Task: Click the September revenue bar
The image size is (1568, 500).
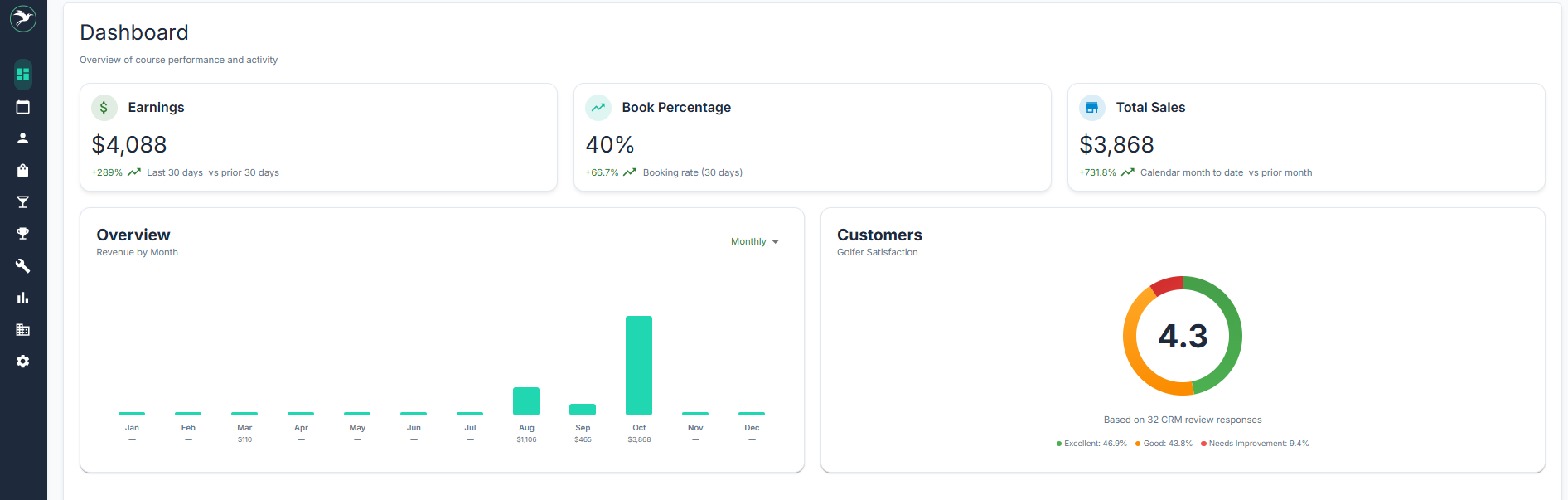Action: (x=583, y=410)
